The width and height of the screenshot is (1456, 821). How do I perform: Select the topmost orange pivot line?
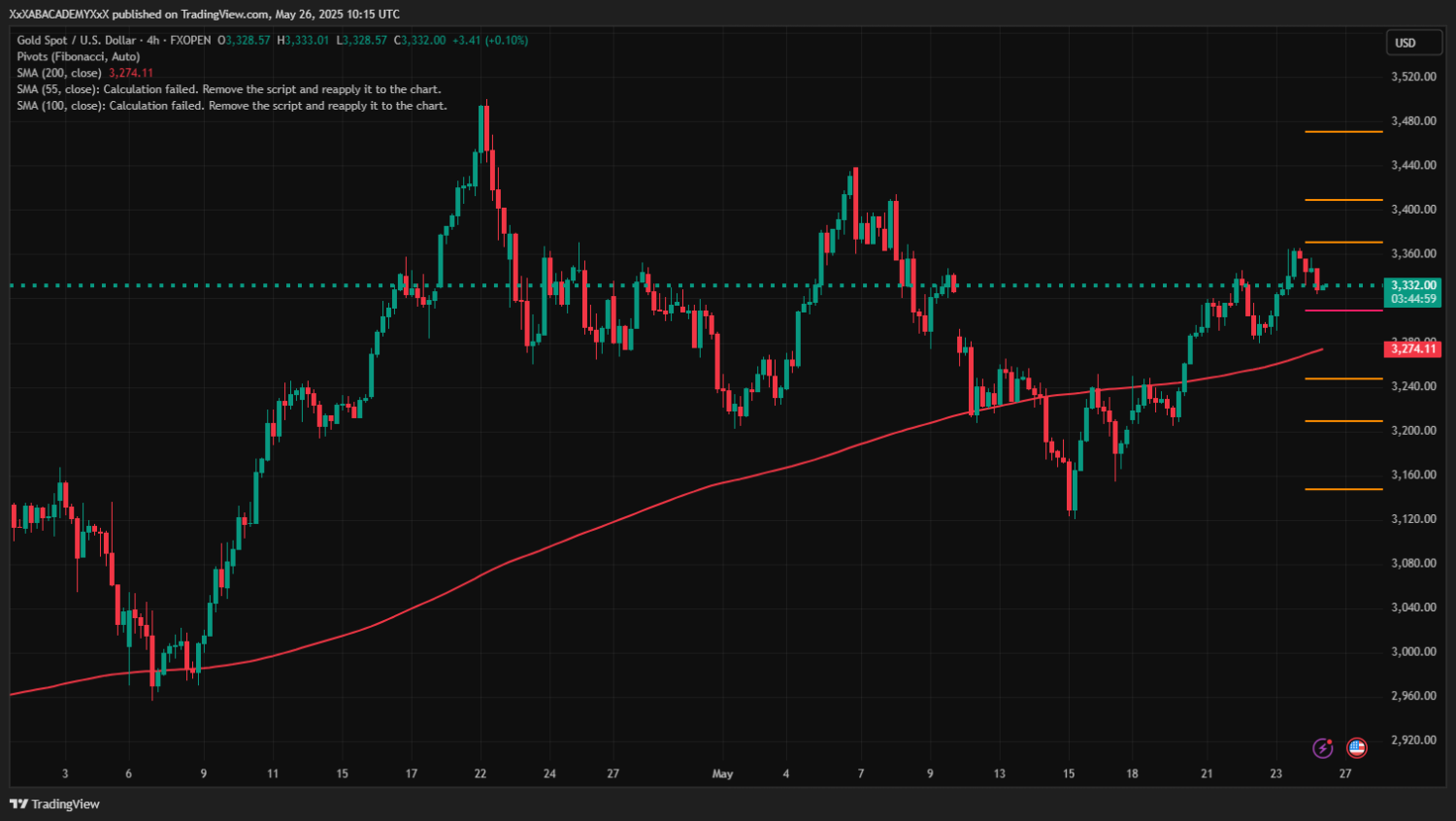tap(1344, 131)
